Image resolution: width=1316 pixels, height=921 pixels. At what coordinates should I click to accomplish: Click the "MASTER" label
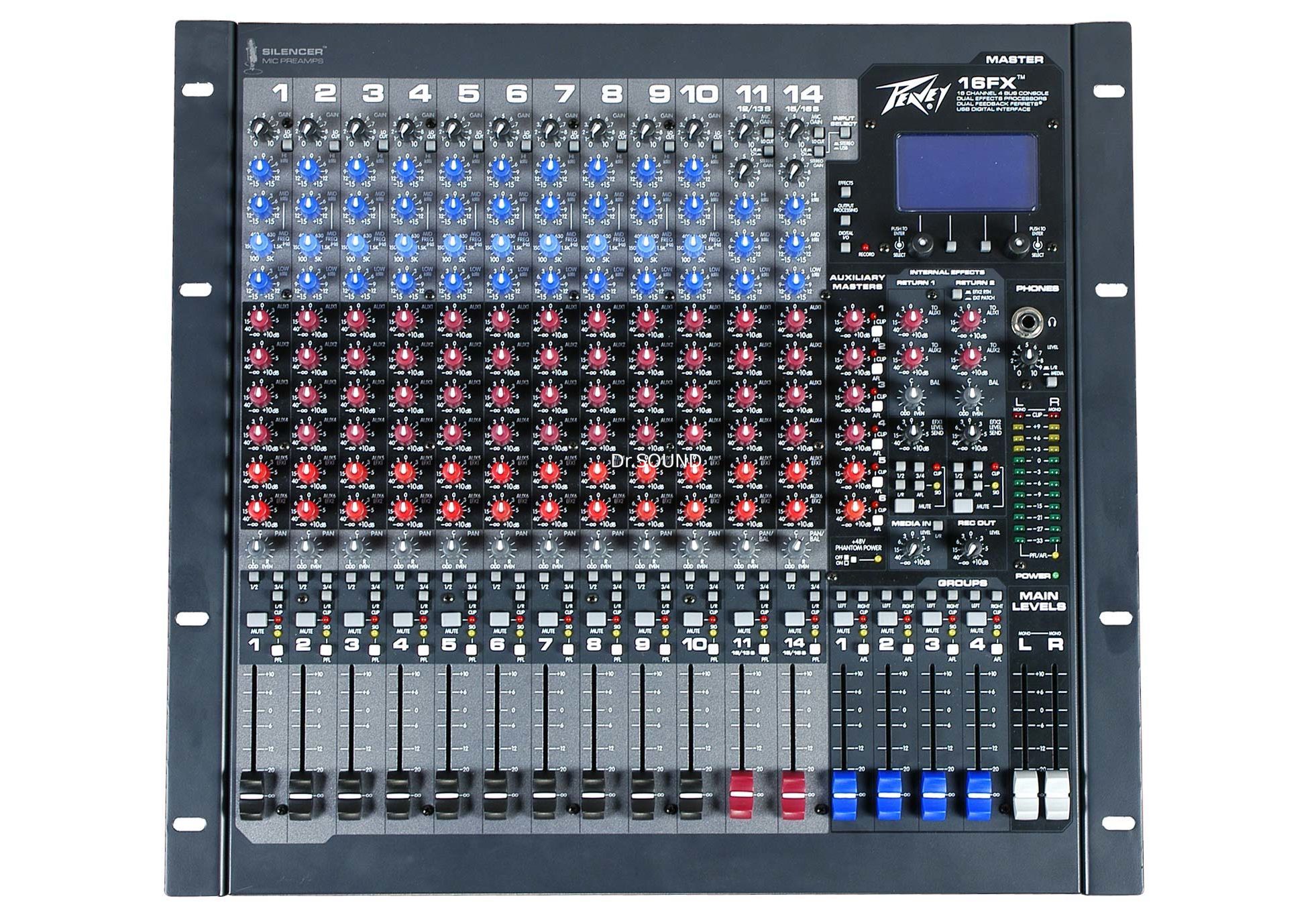click(1014, 60)
